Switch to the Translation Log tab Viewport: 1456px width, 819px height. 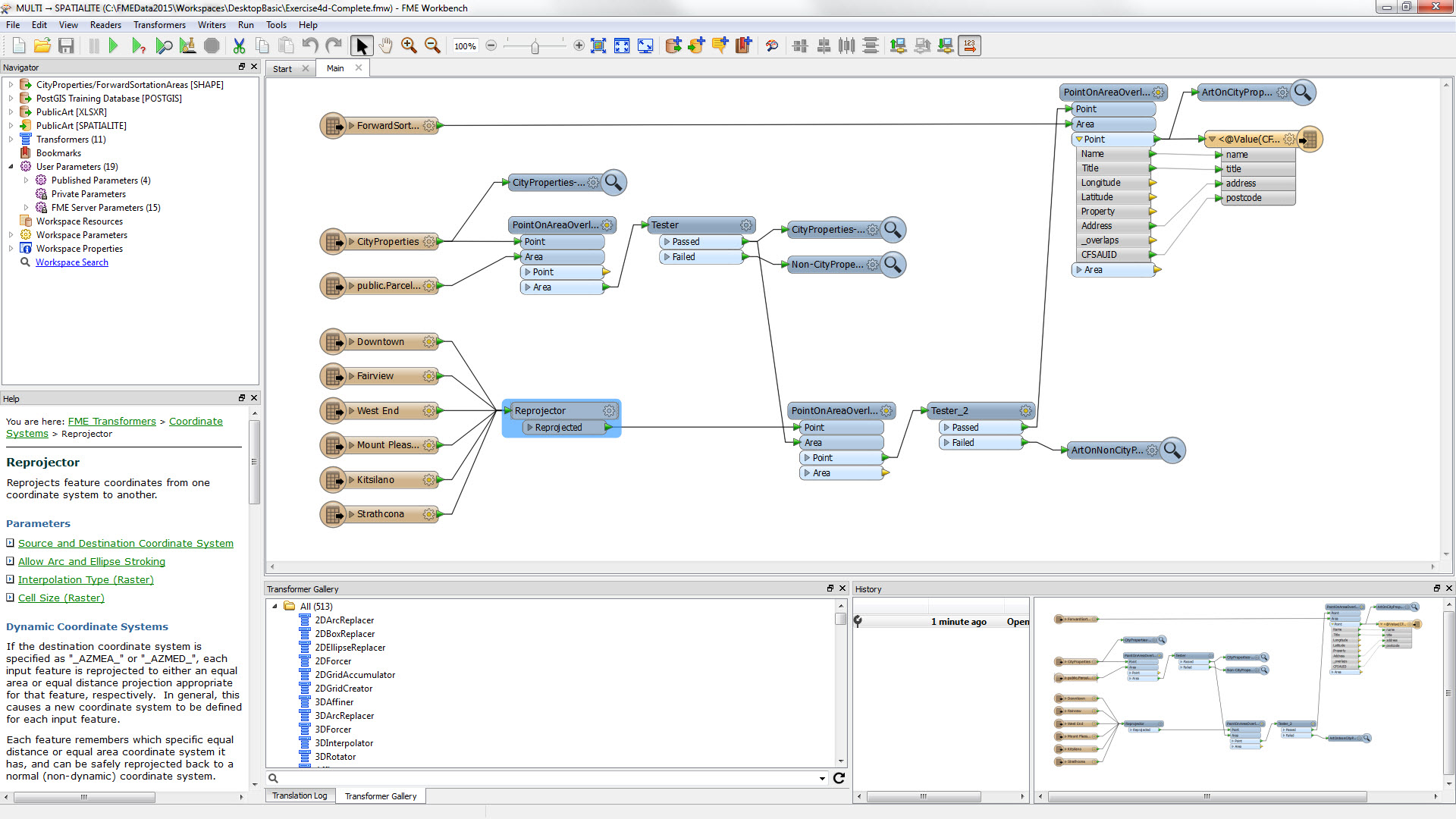[300, 795]
